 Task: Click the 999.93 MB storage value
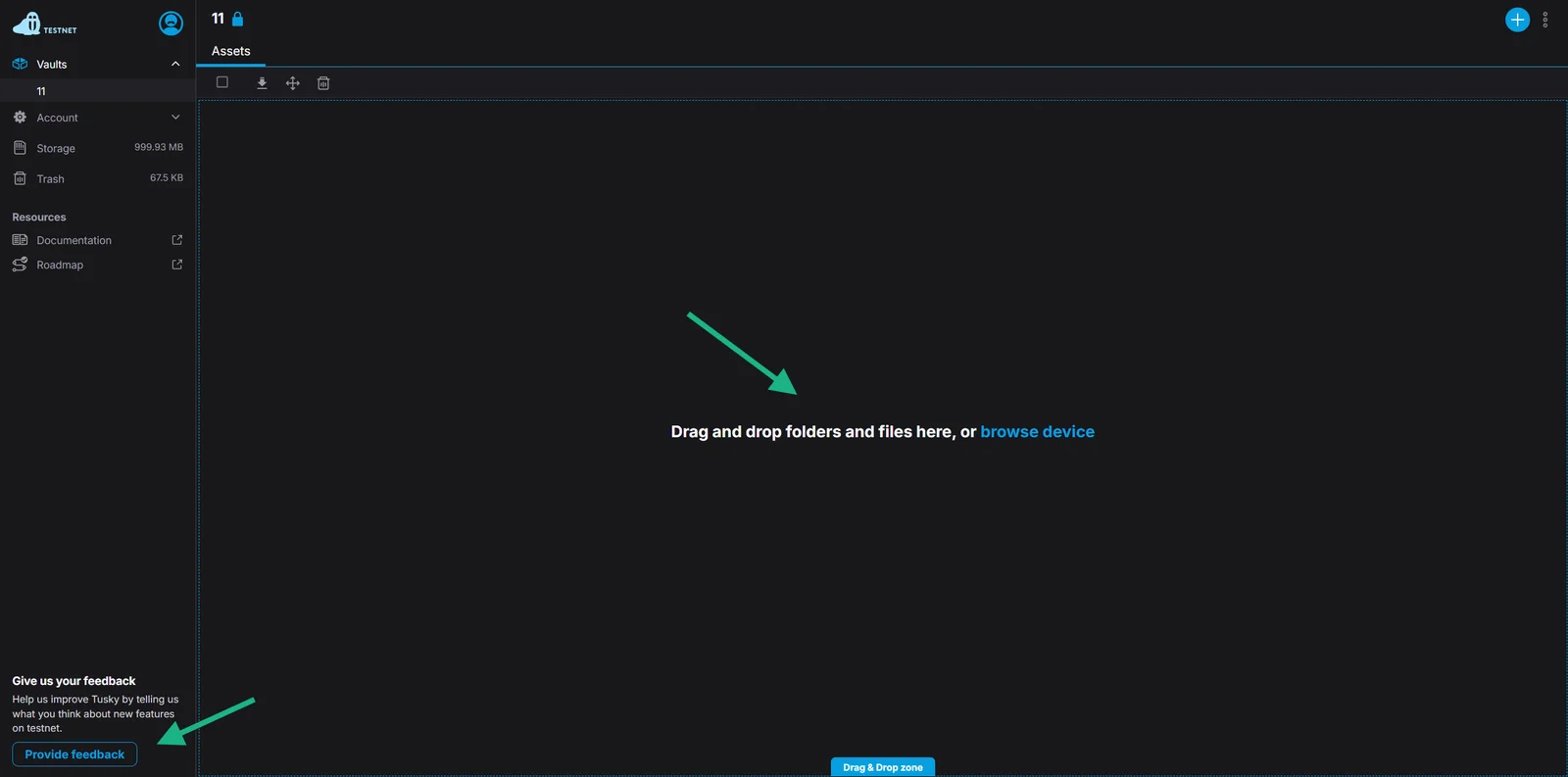pyautogui.click(x=159, y=147)
